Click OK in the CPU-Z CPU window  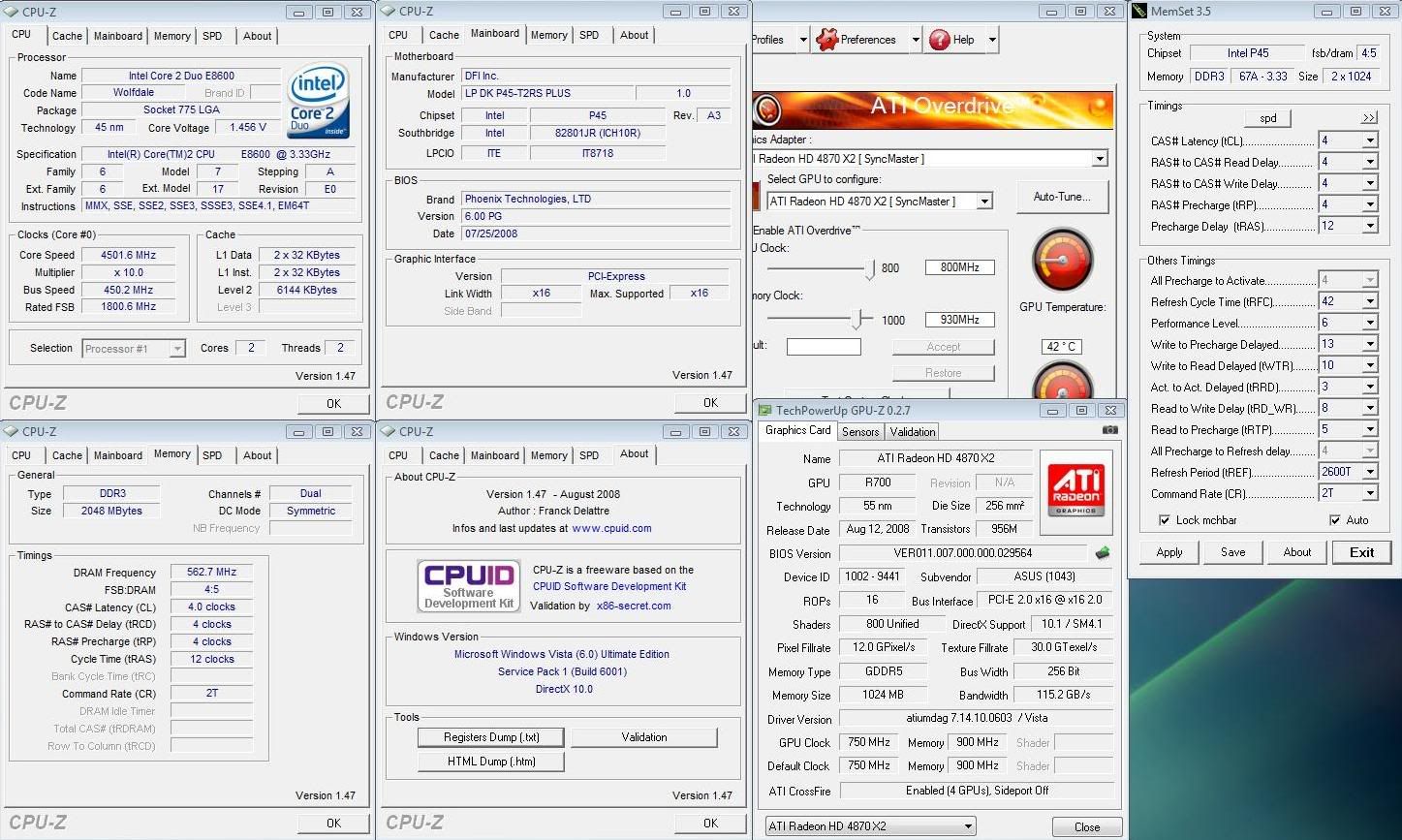tap(333, 403)
